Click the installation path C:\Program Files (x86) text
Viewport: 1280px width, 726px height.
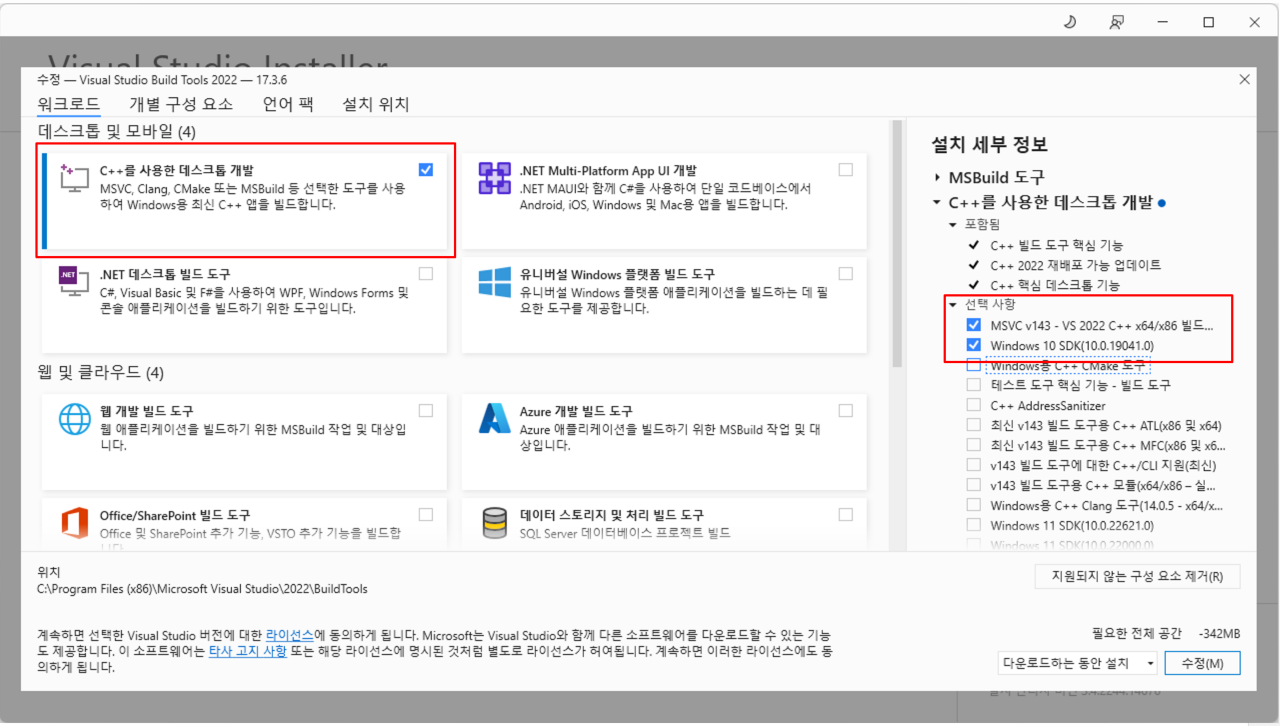pos(202,589)
